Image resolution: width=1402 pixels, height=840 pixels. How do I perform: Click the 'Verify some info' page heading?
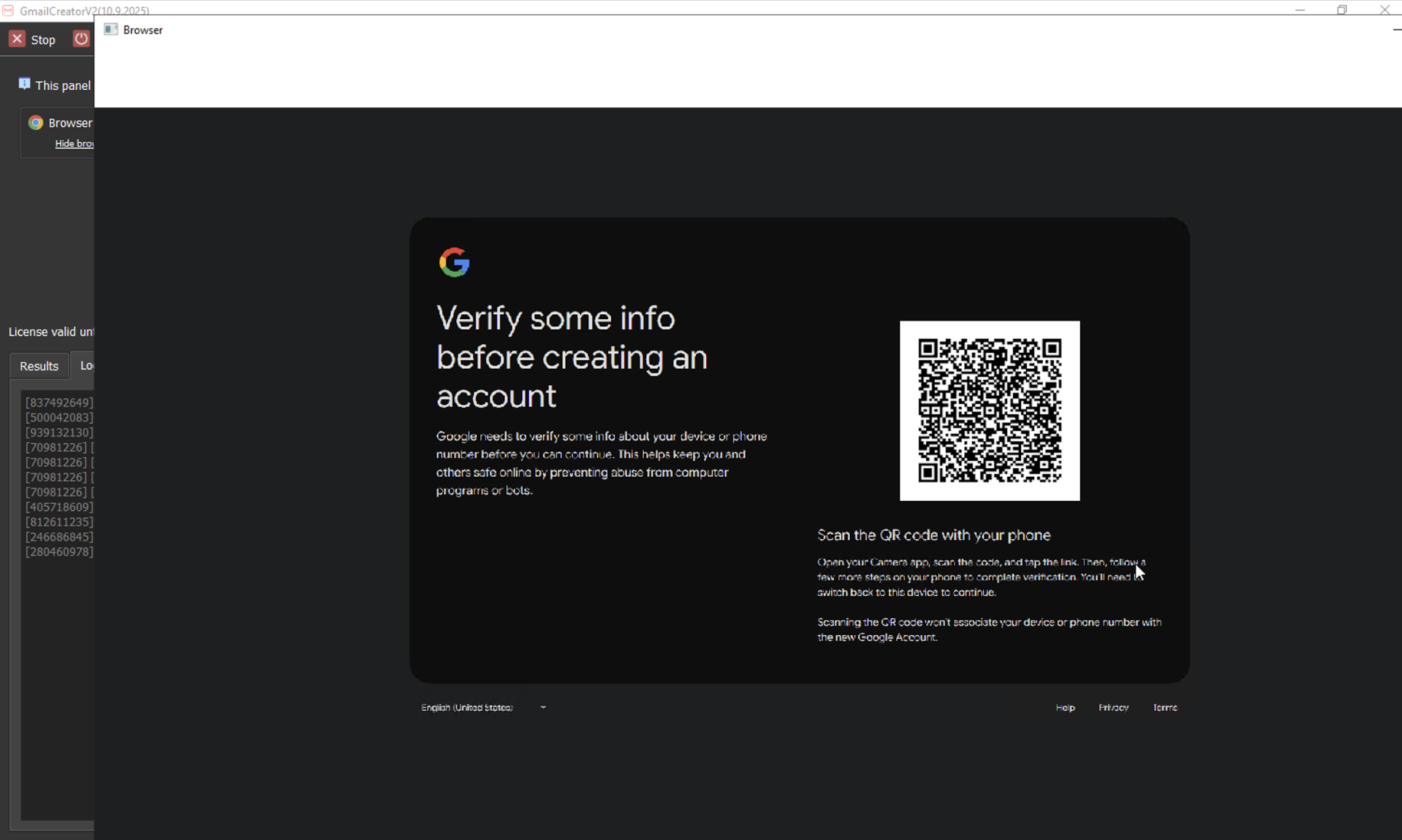click(x=572, y=357)
